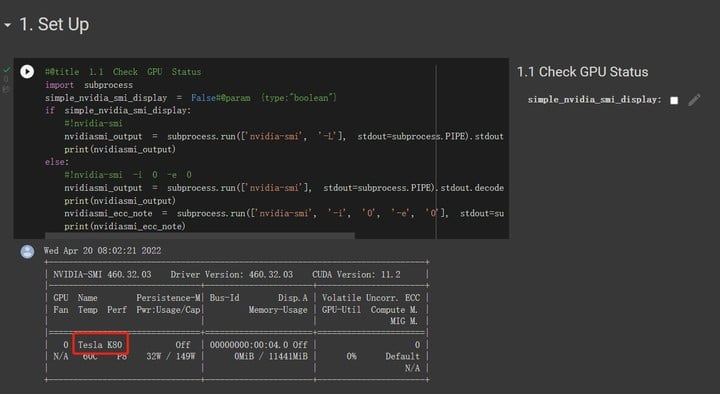Click the code cell horizontal scrollbar
The width and height of the screenshot is (720, 394).
[x=200, y=235]
